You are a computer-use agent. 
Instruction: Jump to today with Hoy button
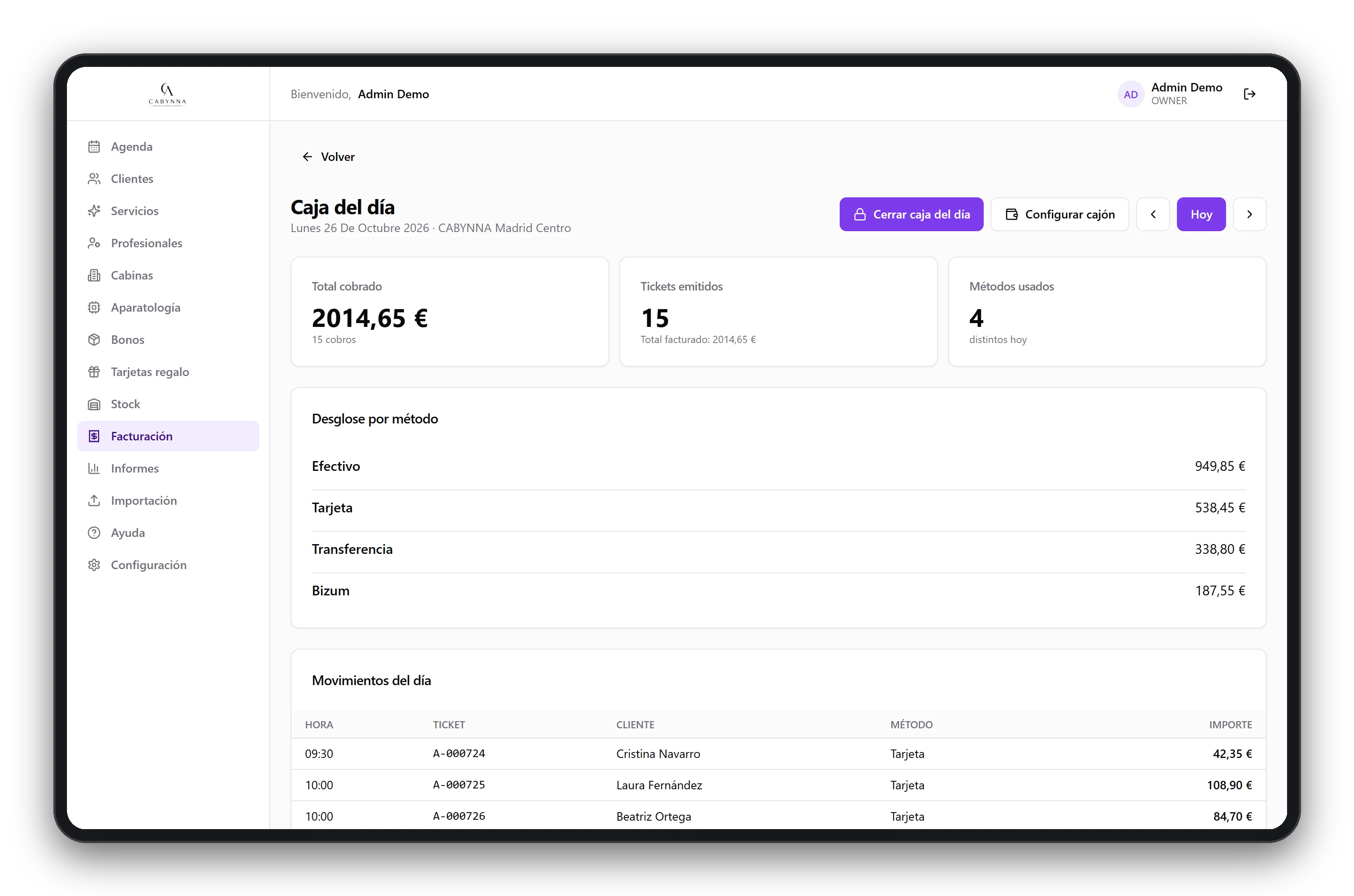coord(1201,214)
